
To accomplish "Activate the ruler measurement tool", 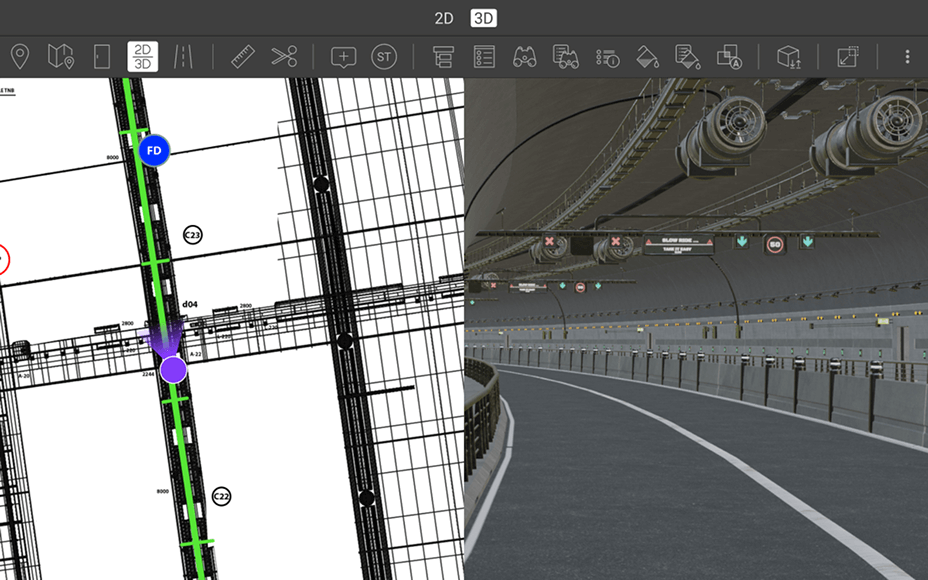I will 243,56.
